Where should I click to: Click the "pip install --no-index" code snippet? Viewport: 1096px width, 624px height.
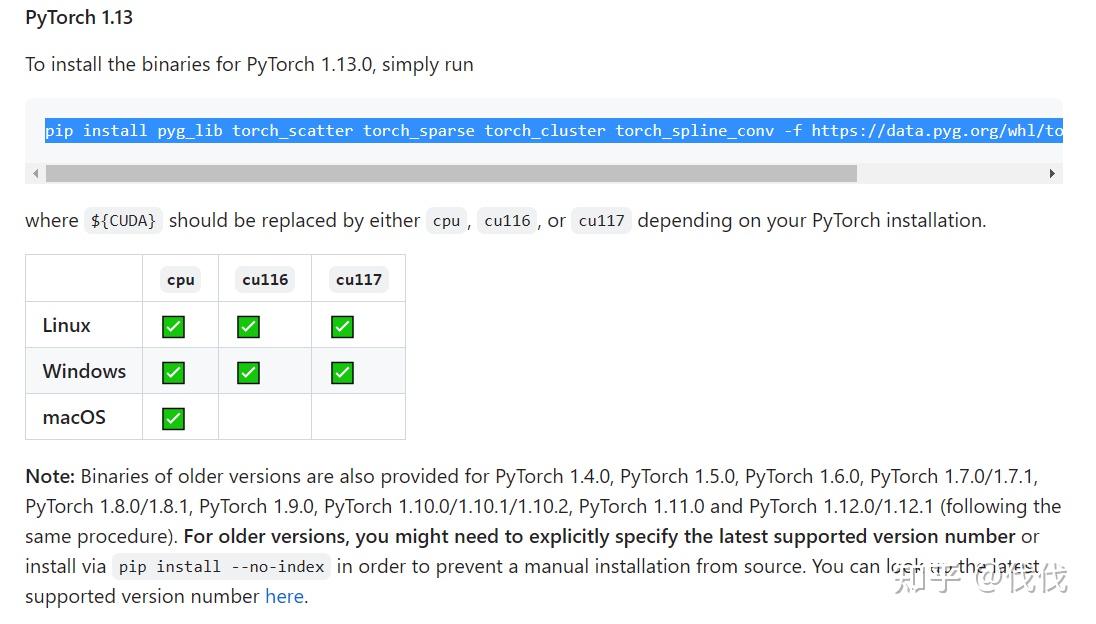[x=222, y=566]
